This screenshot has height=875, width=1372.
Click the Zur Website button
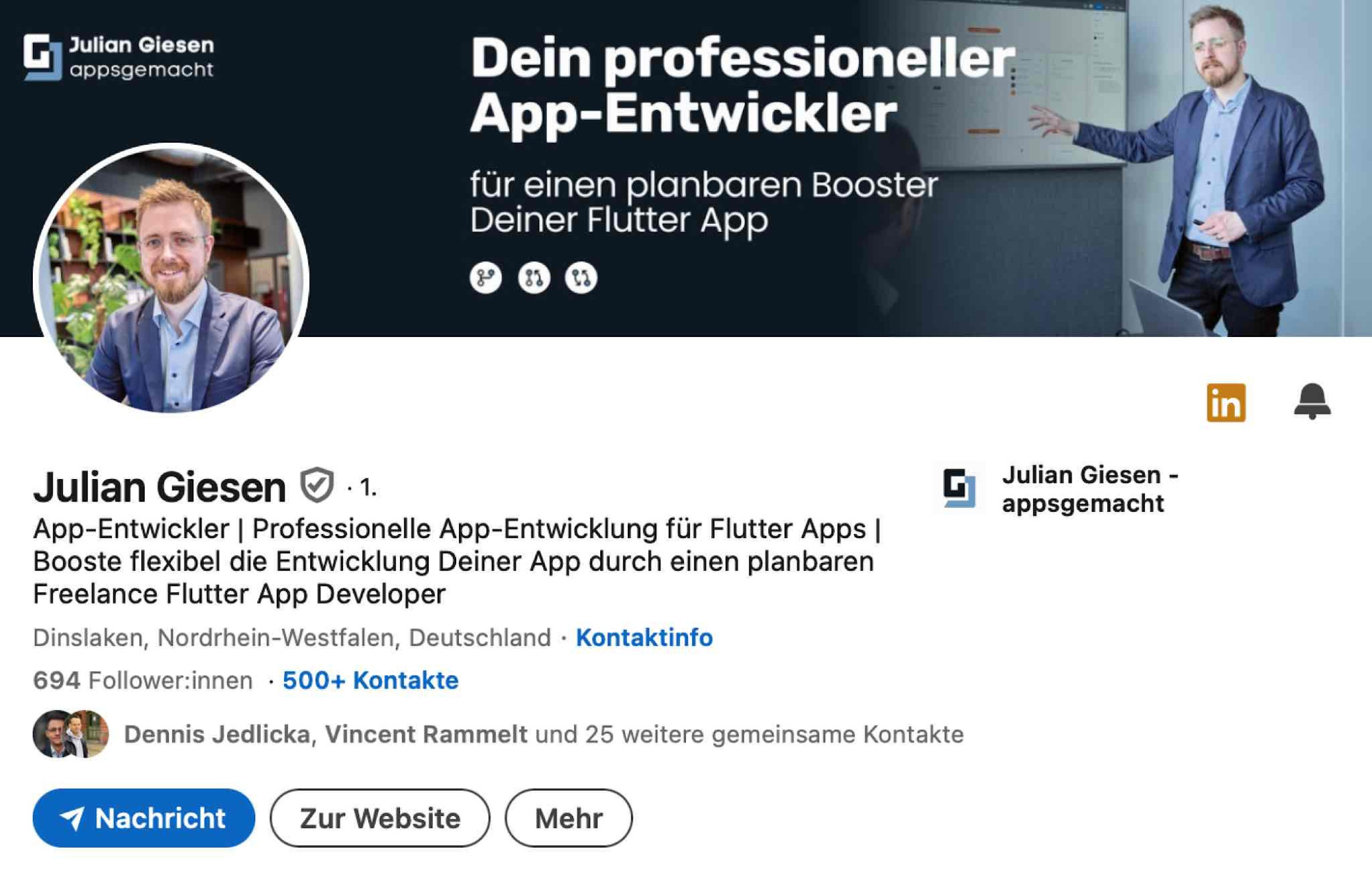coord(380,818)
